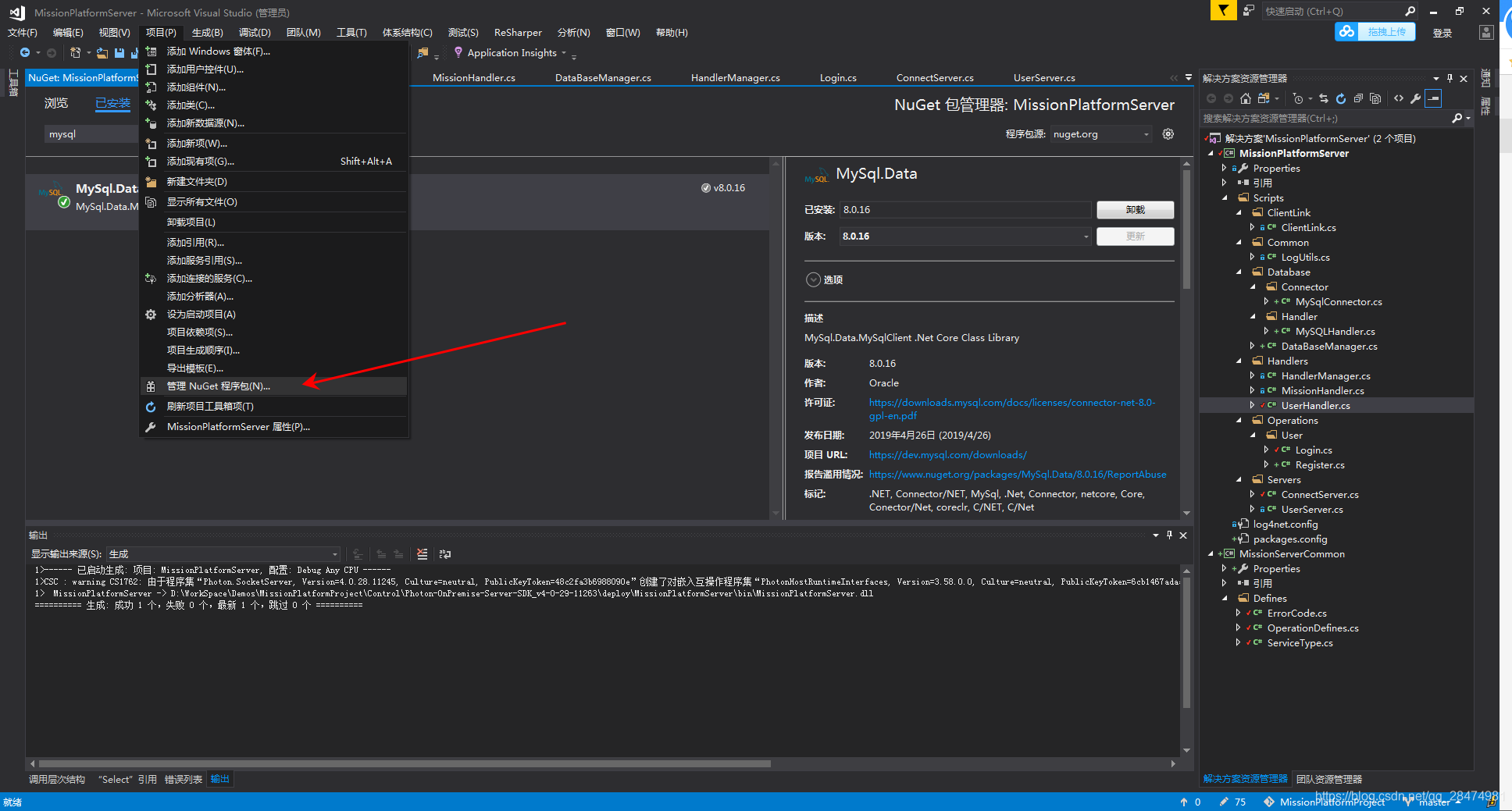Open Application Insights dropdown arrow

coord(564,53)
